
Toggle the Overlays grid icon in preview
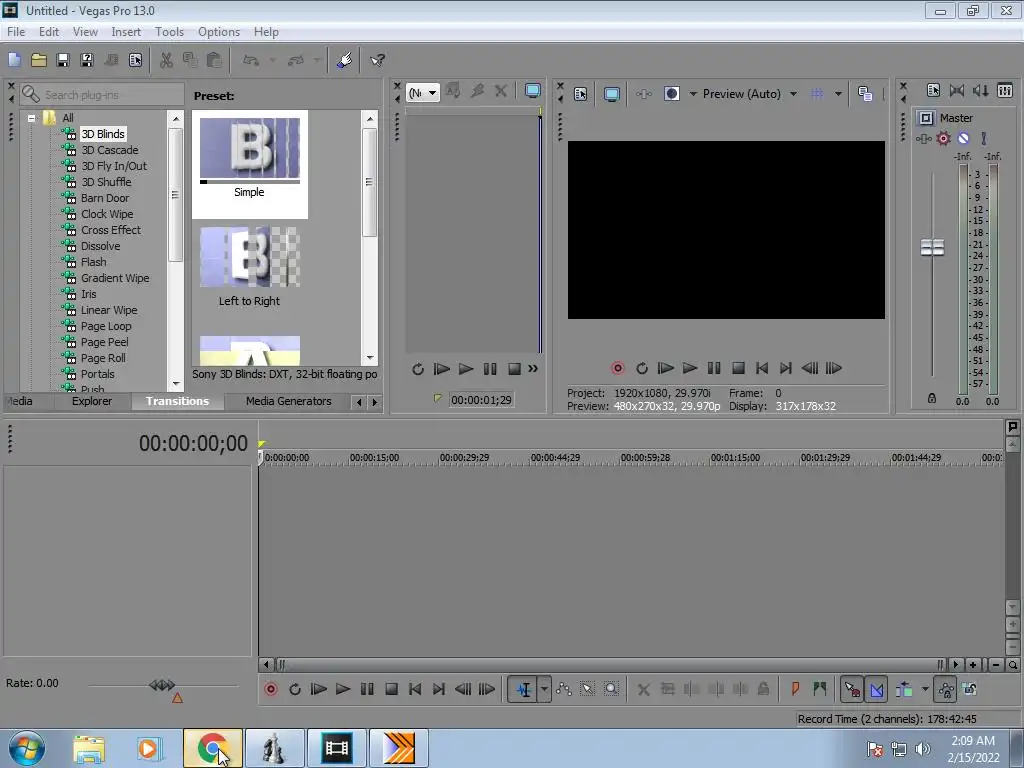(x=817, y=94)
